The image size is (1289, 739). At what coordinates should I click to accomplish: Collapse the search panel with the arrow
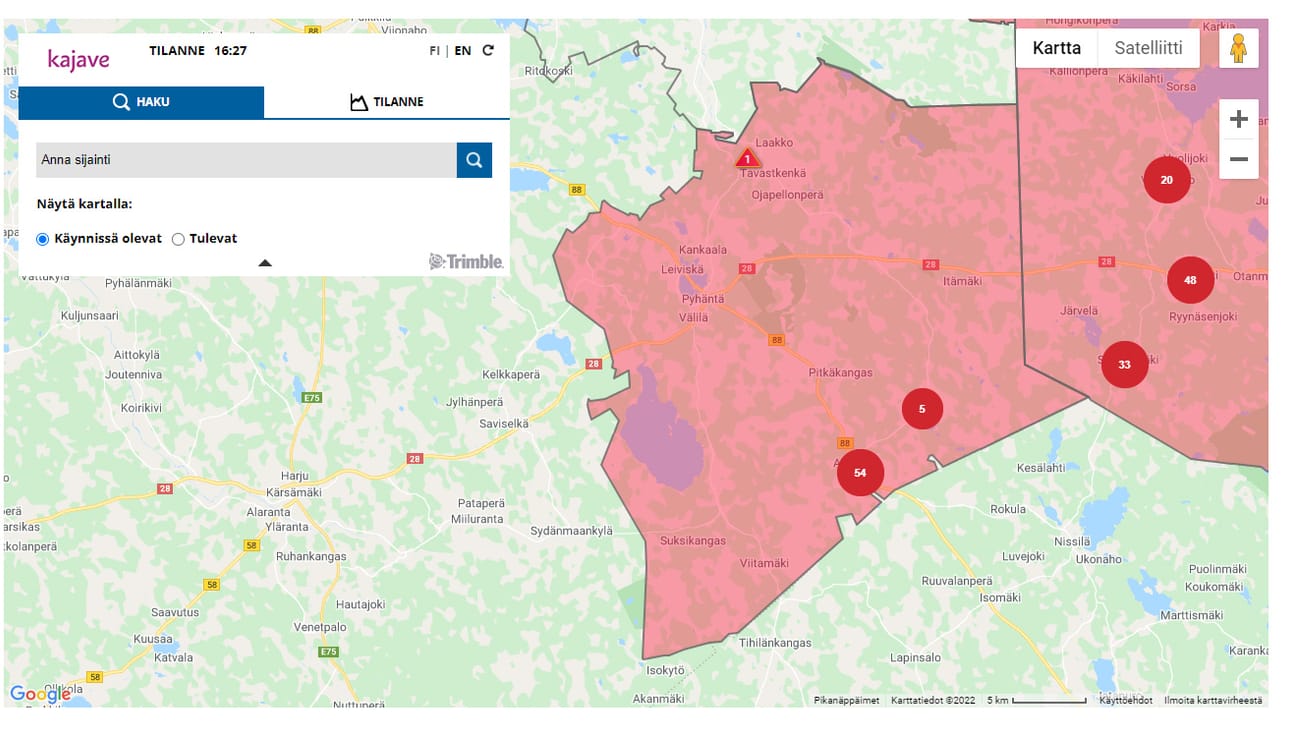click(264, 261)
